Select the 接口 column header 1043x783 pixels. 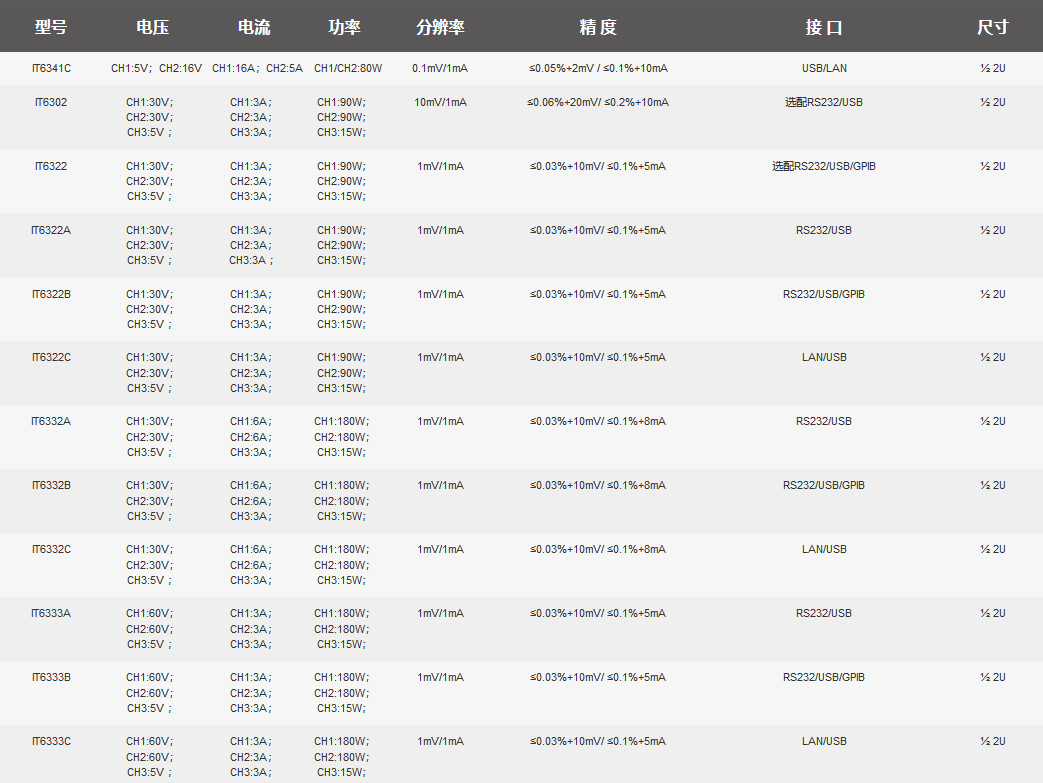[824, 27]
